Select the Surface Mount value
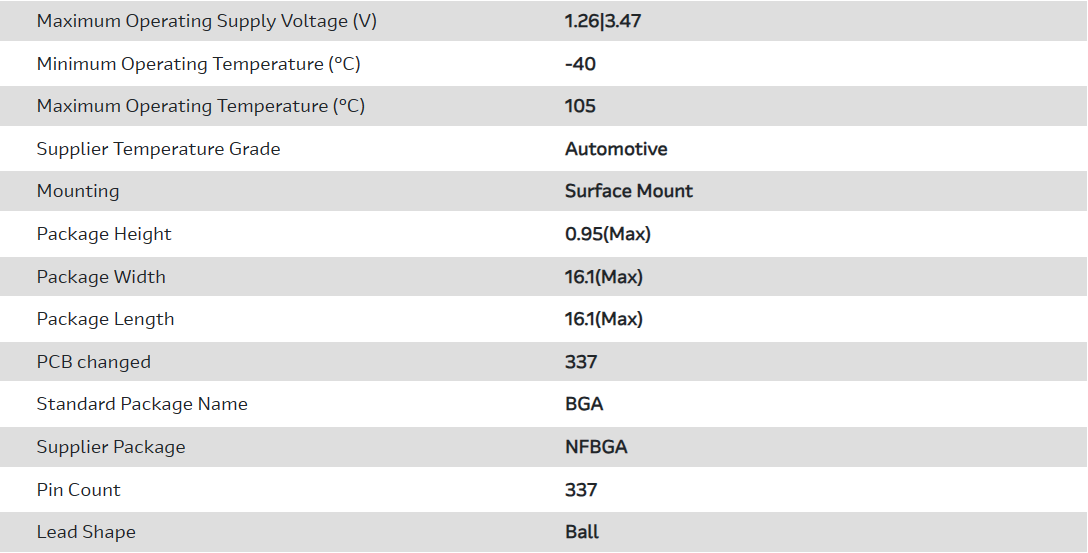The height and width of the screenshot is (553, 1088). click(x=629, y=191)
